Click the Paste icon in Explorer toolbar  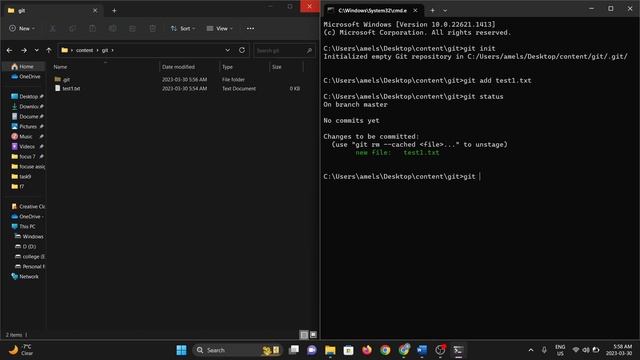click(93, 29)
